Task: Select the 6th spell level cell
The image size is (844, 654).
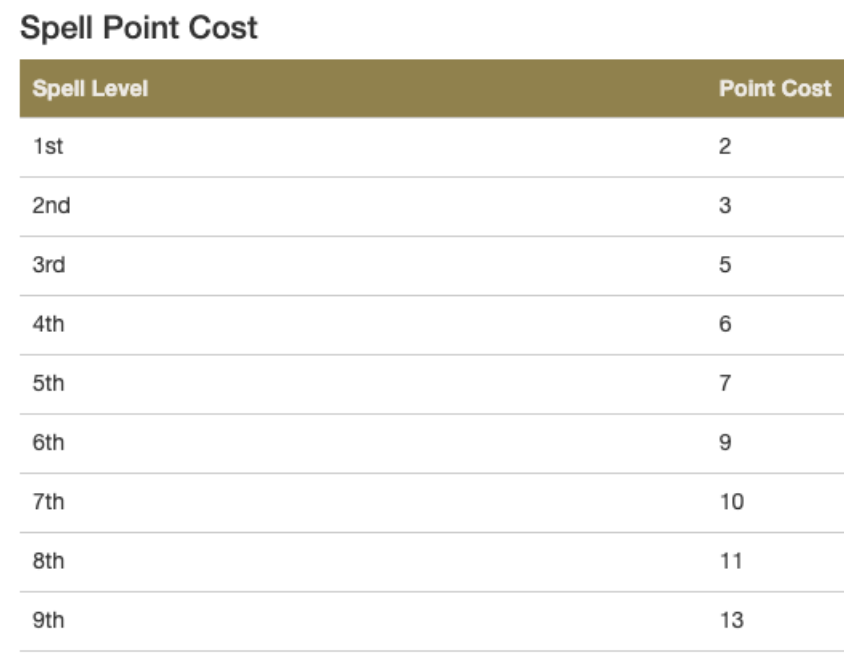Action: click(49, 442)
